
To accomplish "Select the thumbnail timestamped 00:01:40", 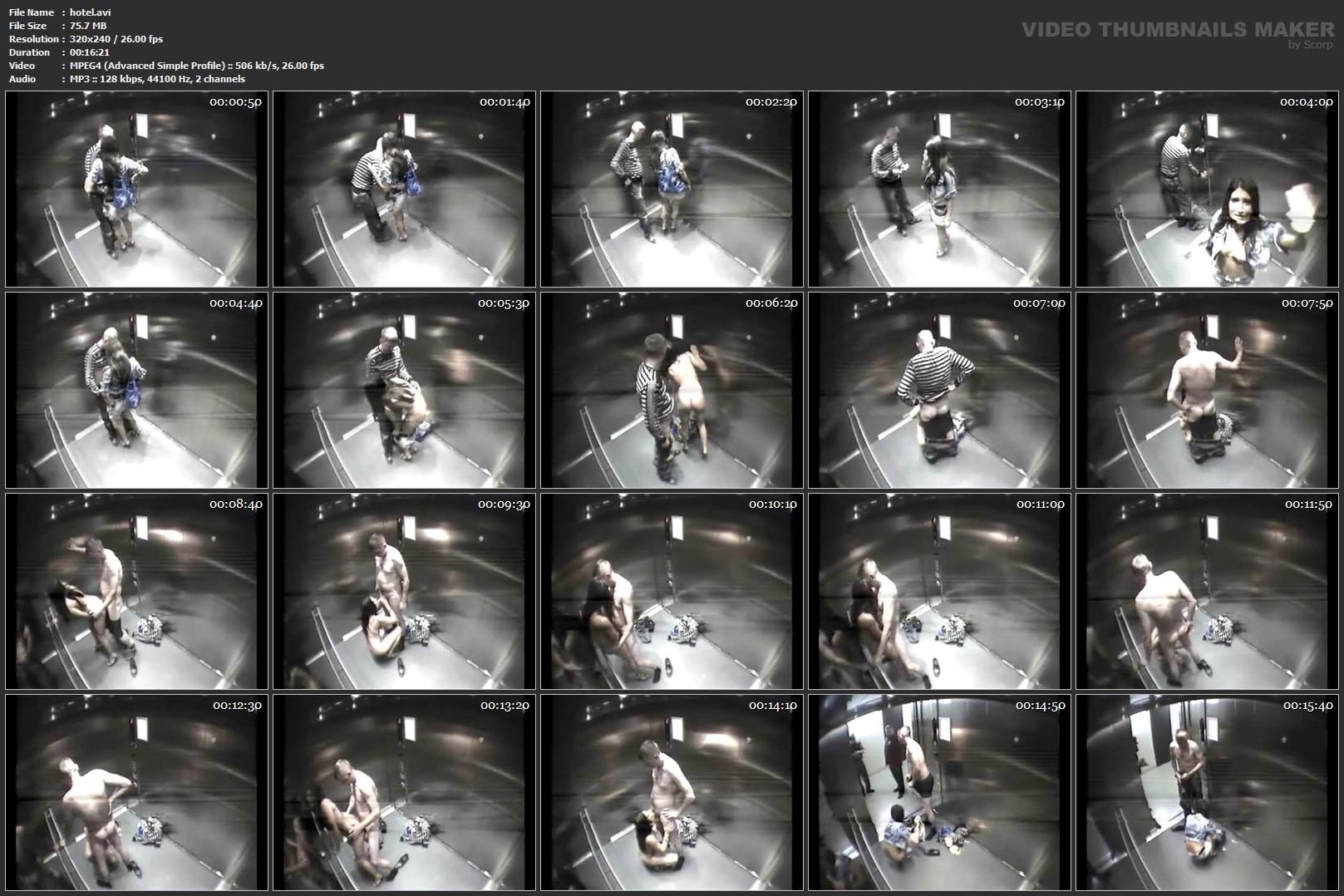I will (404, 189).
